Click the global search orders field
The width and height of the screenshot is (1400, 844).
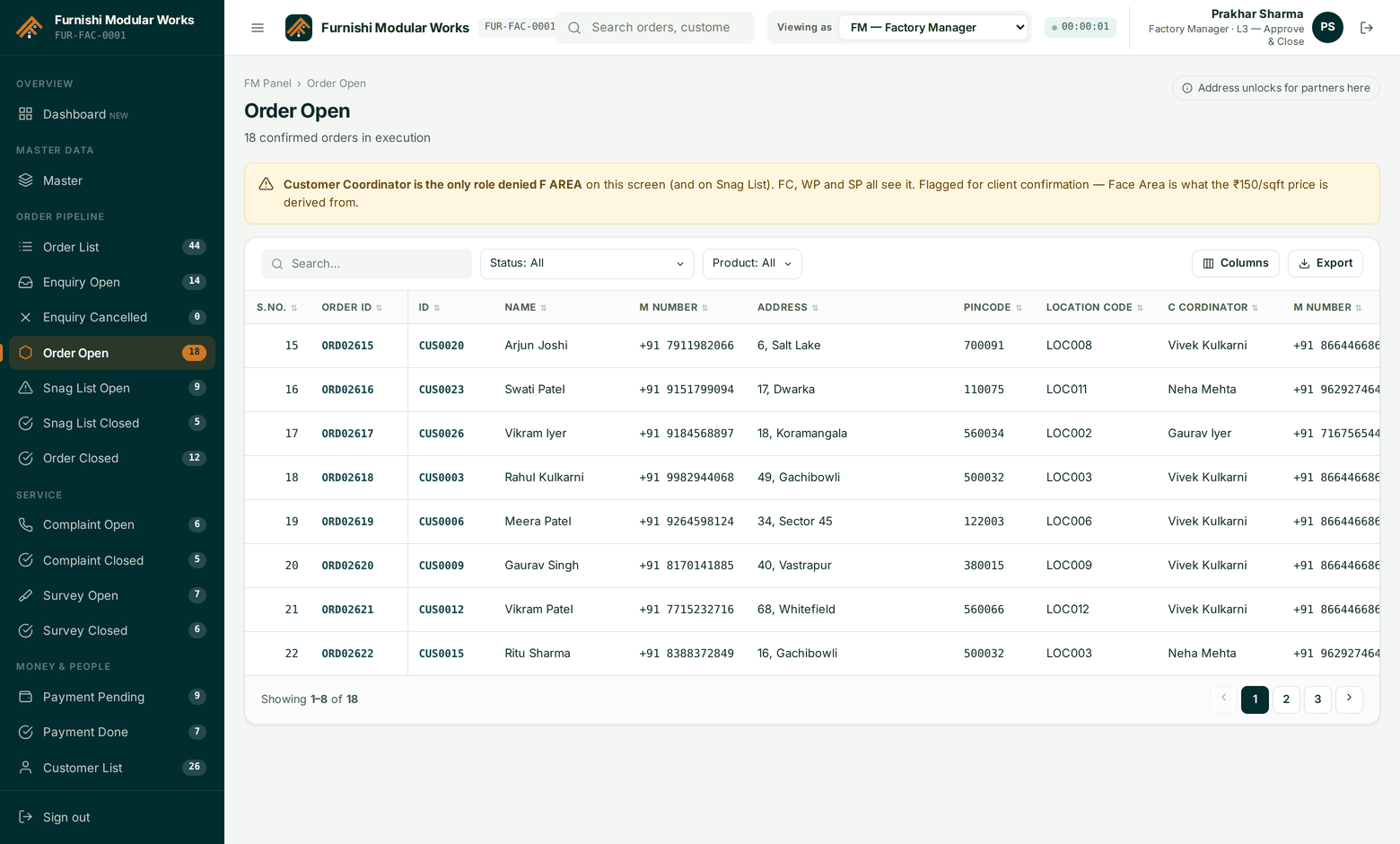[x=655, y=28]
